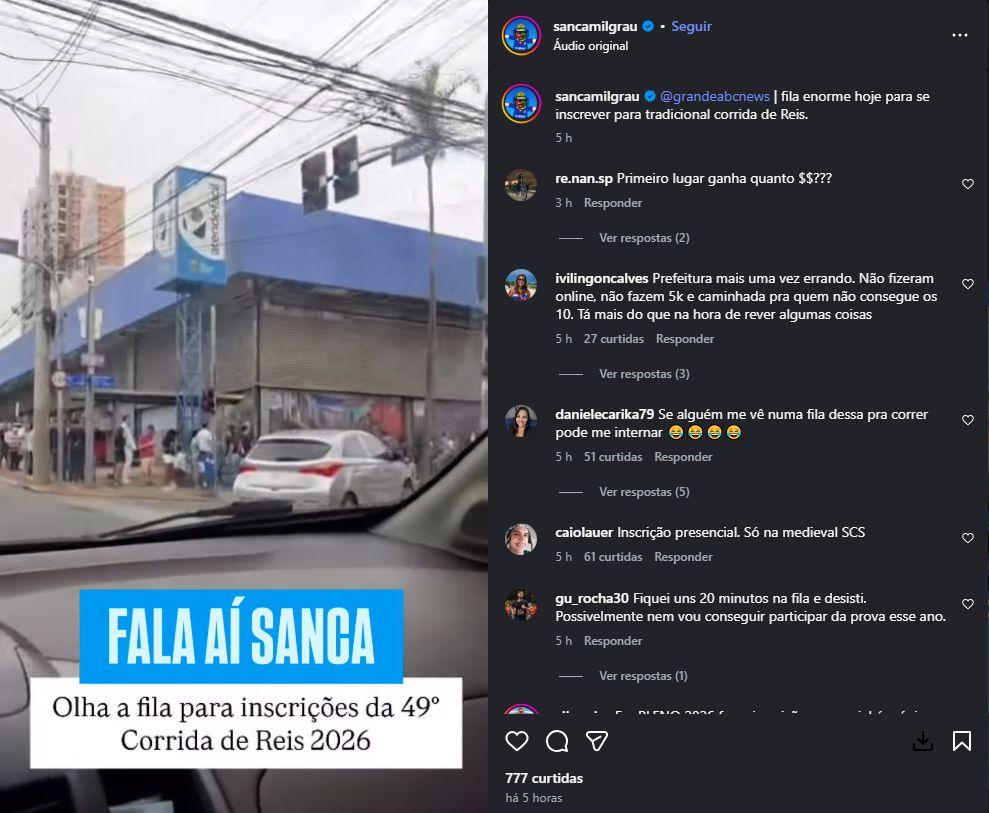
Task: Expand Ver respostas (3) replies
Action: (644, 374)
